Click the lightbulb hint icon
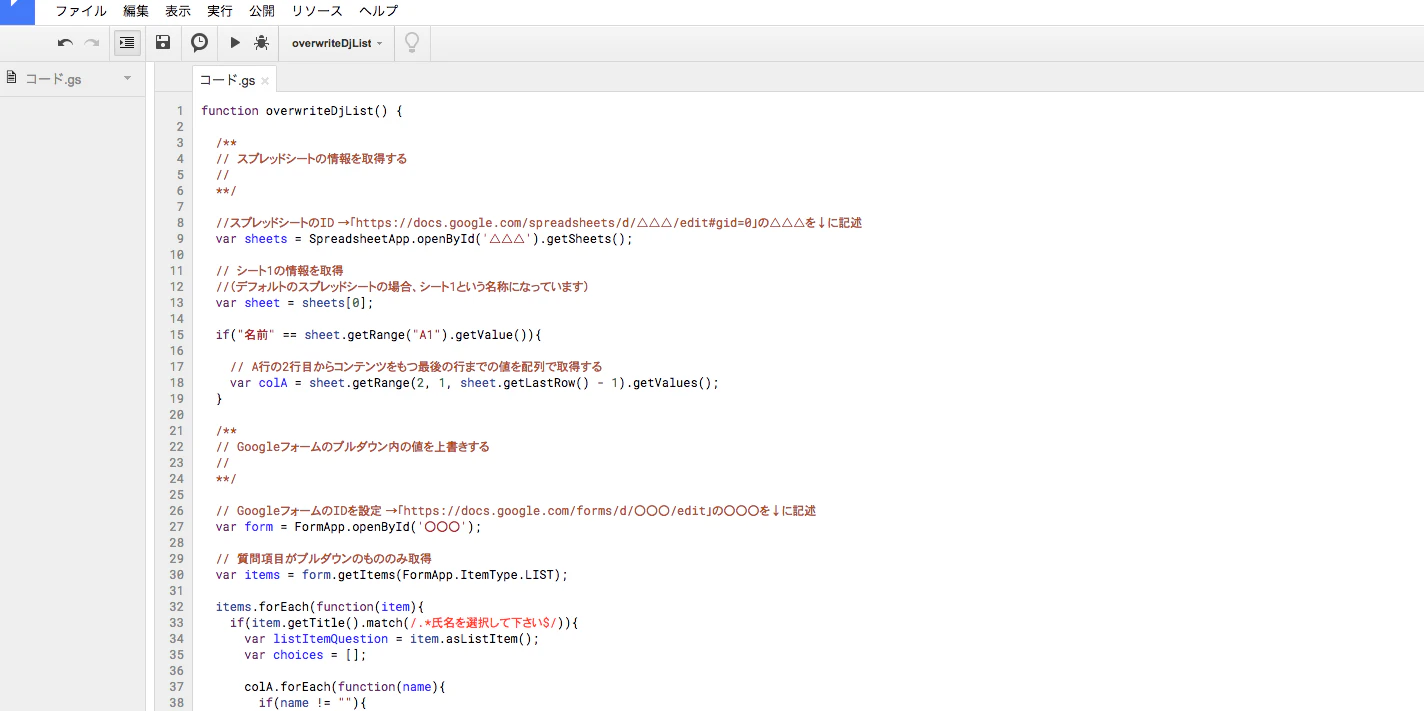This screenshot has height=711, width=1424. click(x=411, y=43)
